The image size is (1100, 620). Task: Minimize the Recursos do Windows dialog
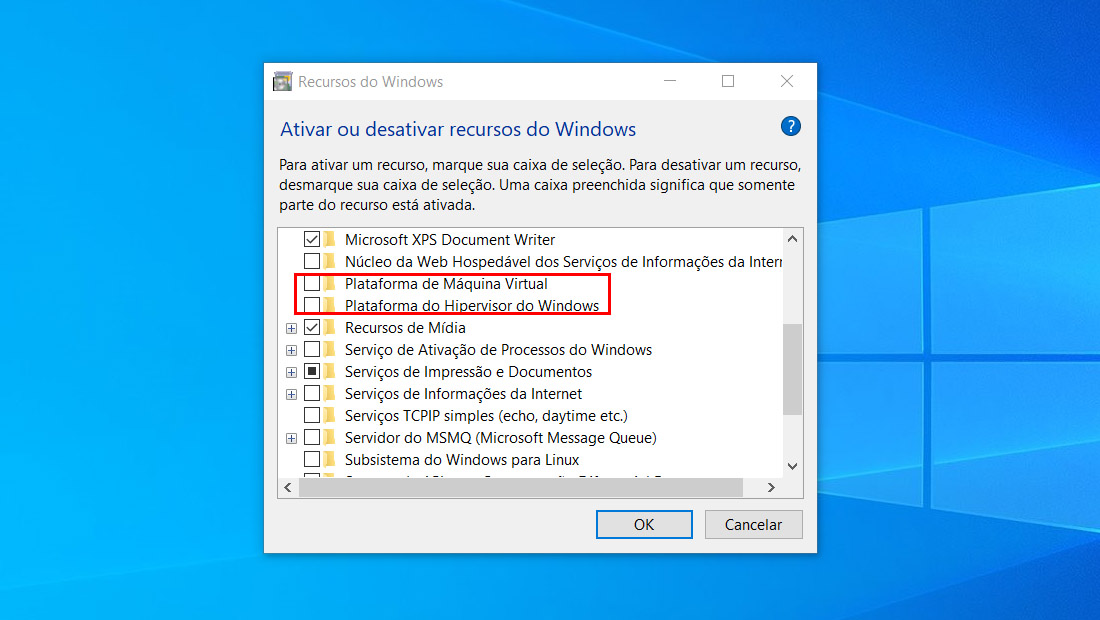670,81
